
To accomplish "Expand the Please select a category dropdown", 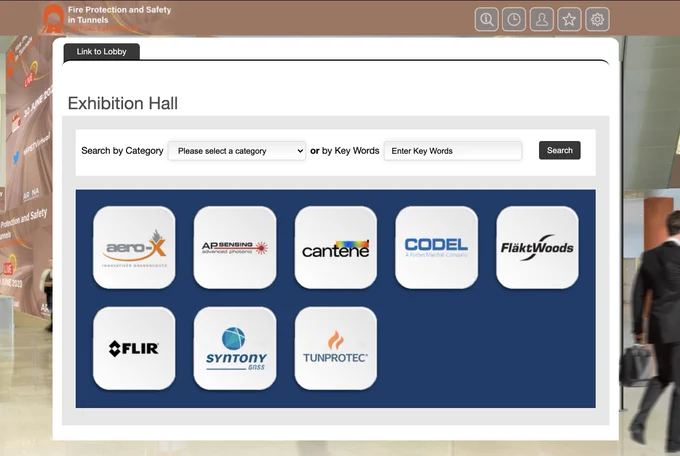I will [237, 151].
